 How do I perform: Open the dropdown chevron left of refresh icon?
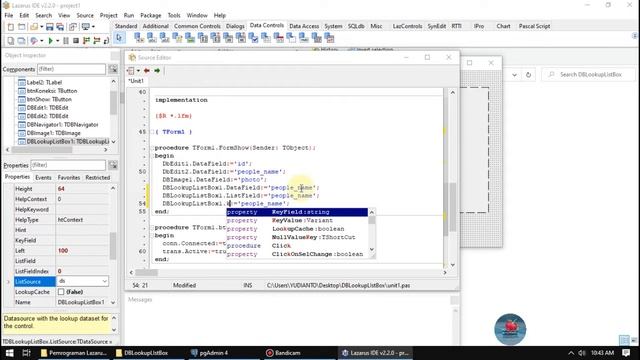click(514, 75)
